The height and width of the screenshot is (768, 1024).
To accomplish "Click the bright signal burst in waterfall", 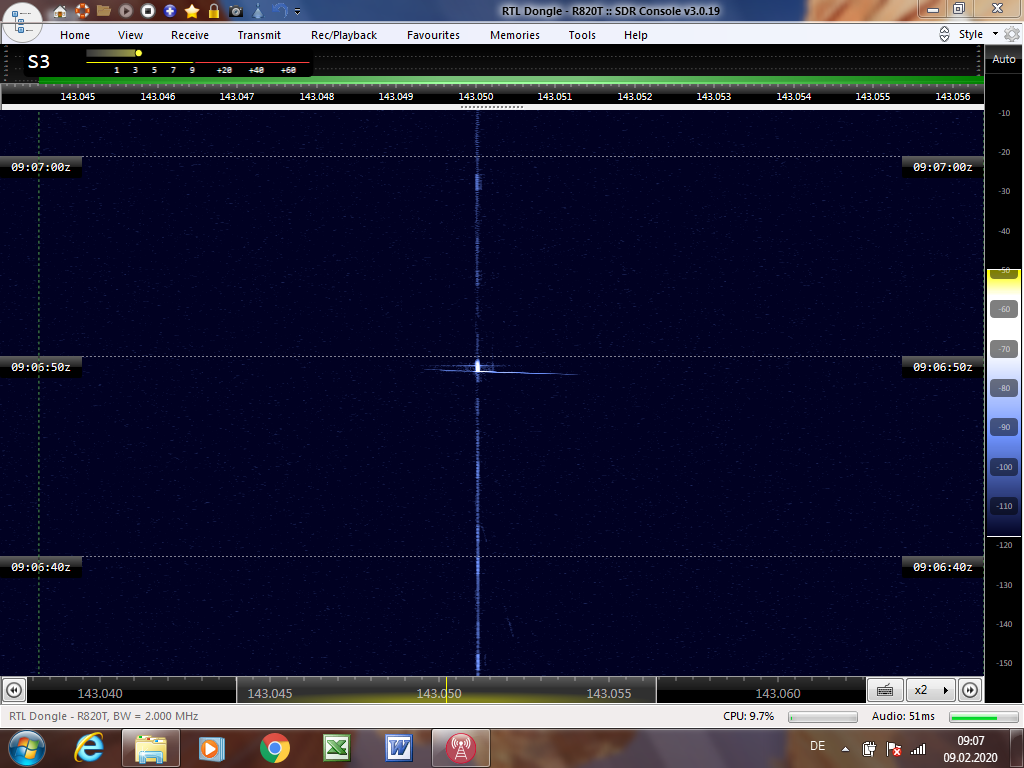I will [x=478, y=366].
